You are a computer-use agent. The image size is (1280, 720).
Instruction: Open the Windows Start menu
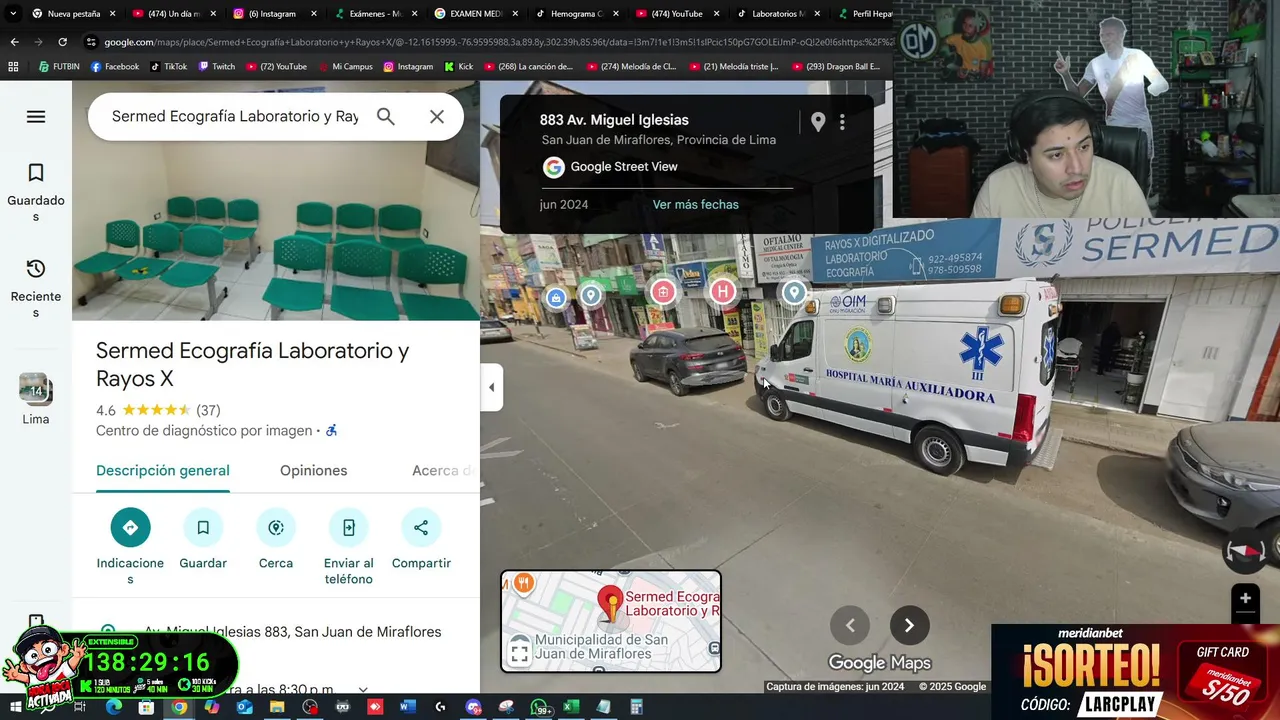(16, 707)
